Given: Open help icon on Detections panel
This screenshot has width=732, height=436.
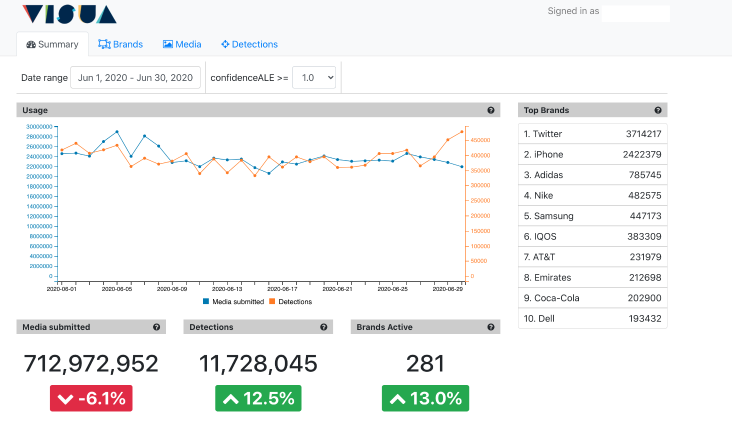Looking at the screenshot, I should coord(324,327).
